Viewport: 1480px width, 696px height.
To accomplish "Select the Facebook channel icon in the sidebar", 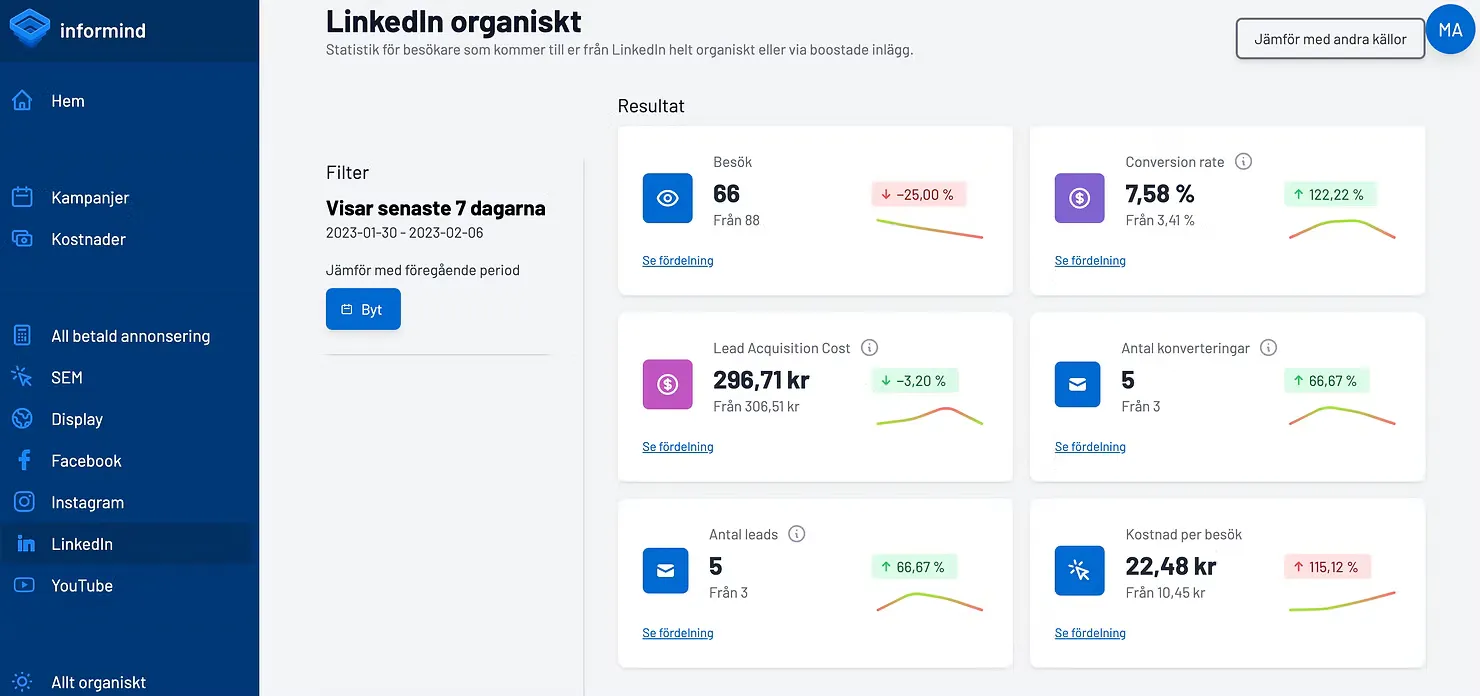I will [x=23, y=460].
